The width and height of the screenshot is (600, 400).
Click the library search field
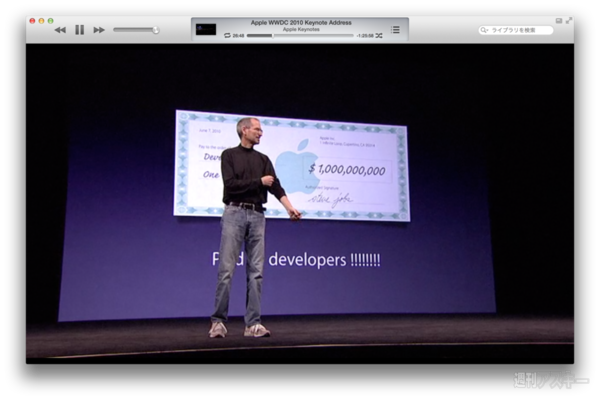click(516, 30)
